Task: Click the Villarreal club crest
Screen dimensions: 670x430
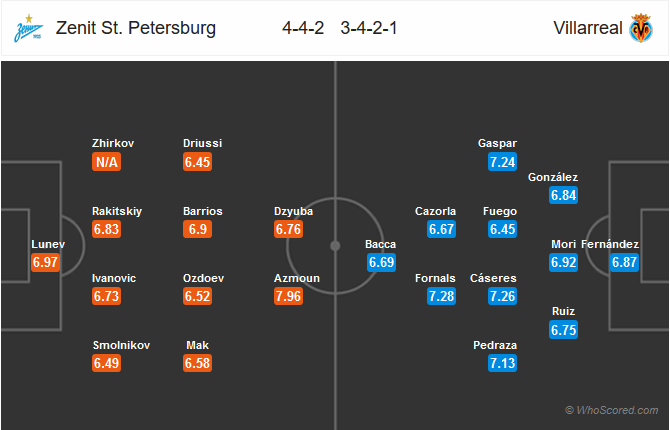Action: click(641, 28)
